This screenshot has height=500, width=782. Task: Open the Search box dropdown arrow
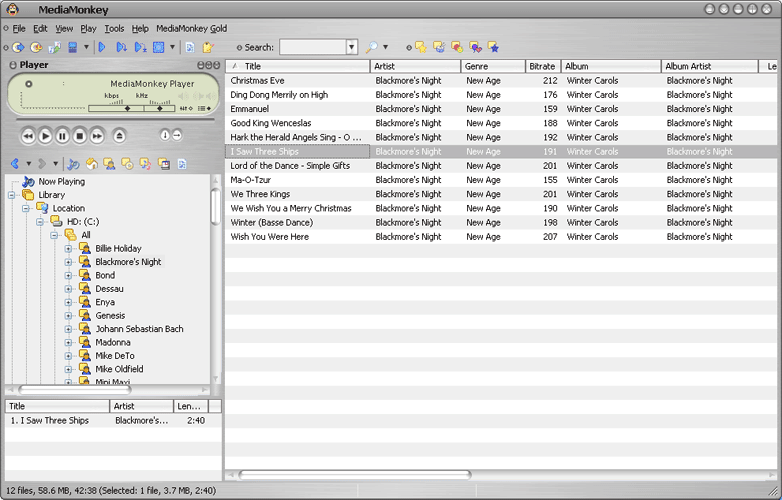(352, 47)
